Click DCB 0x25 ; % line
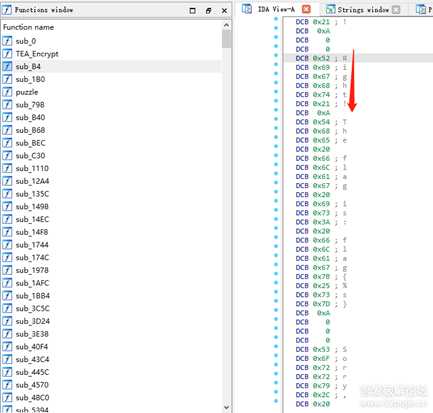 point(321,286)
